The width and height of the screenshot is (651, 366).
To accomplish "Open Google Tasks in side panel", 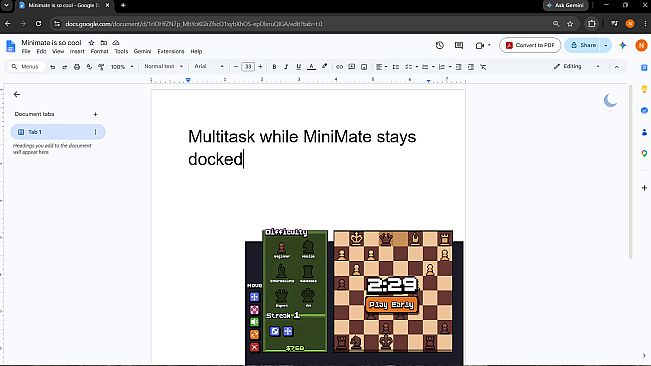I will pos(644,110).
